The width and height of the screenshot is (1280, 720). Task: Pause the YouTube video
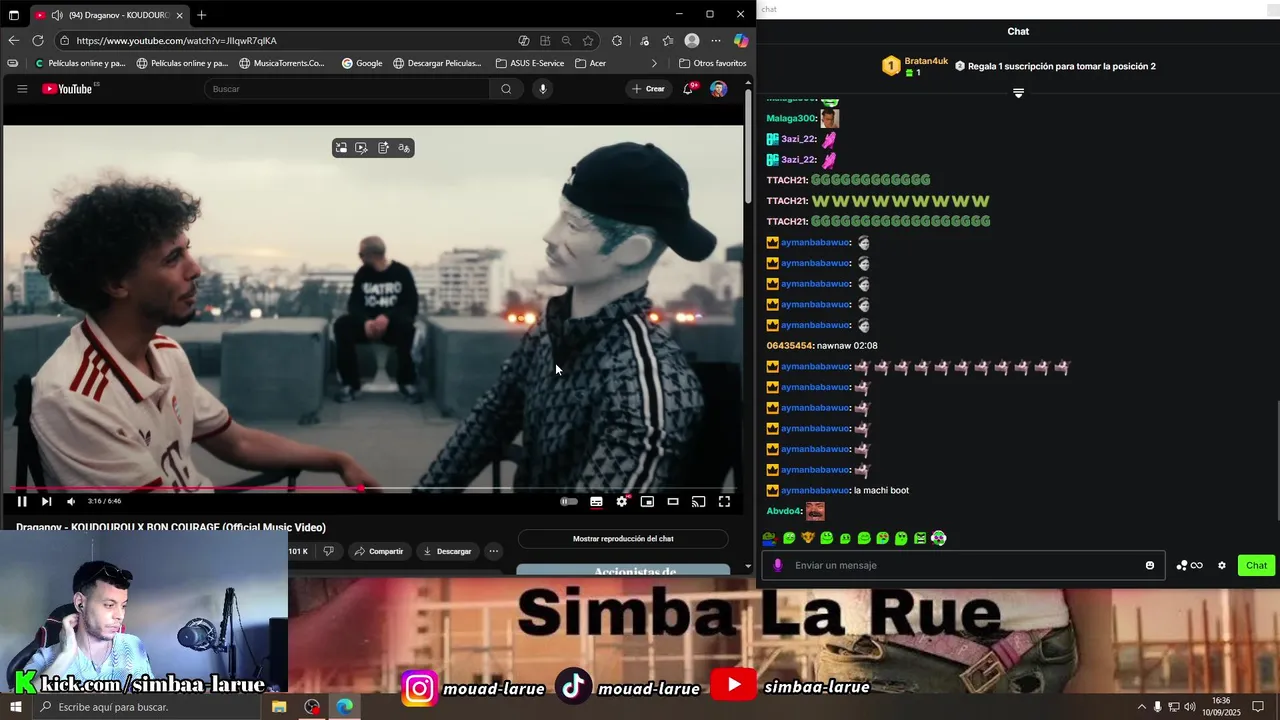click(22, 502)
